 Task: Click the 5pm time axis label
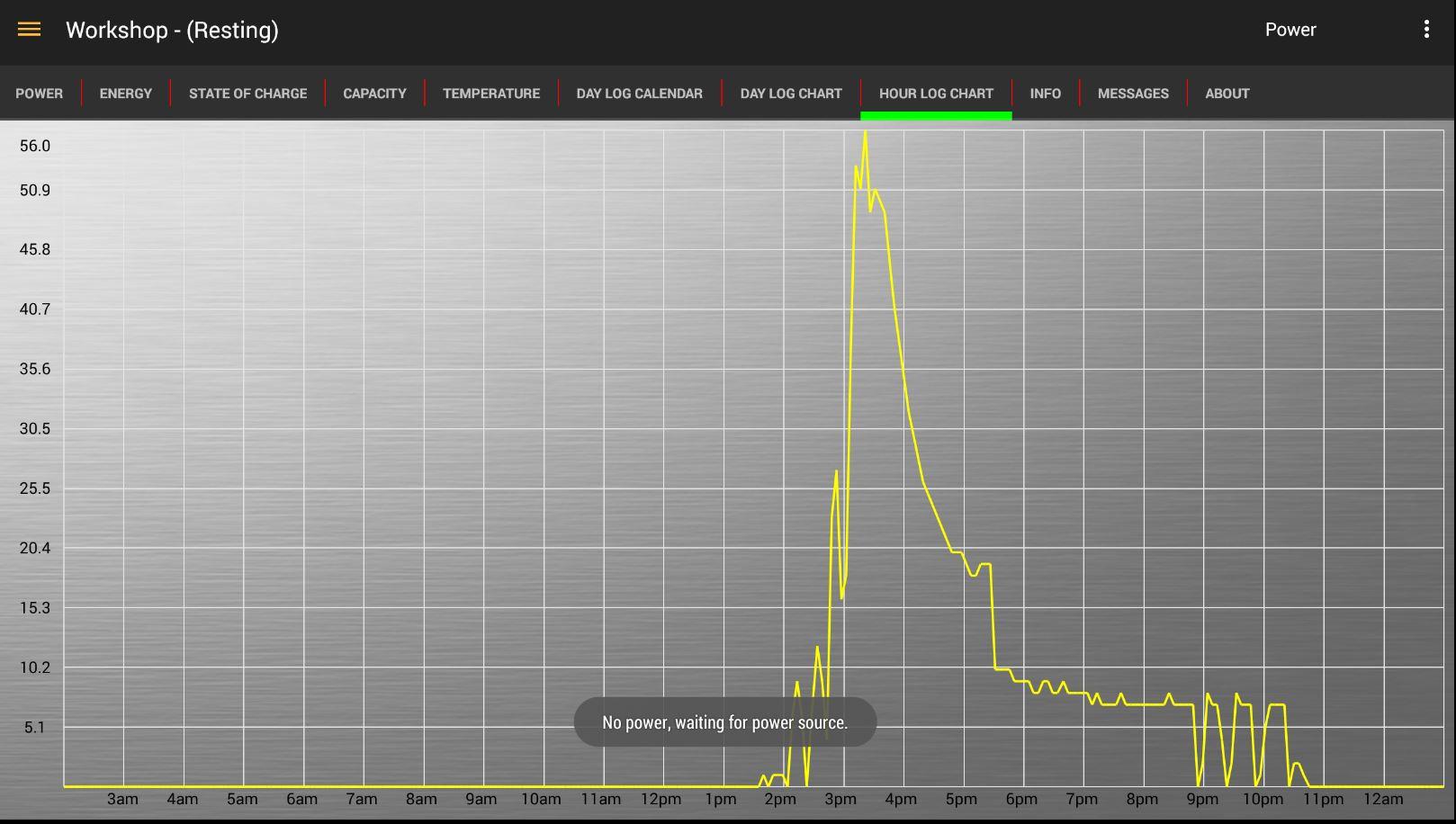(x=961, y=799)
